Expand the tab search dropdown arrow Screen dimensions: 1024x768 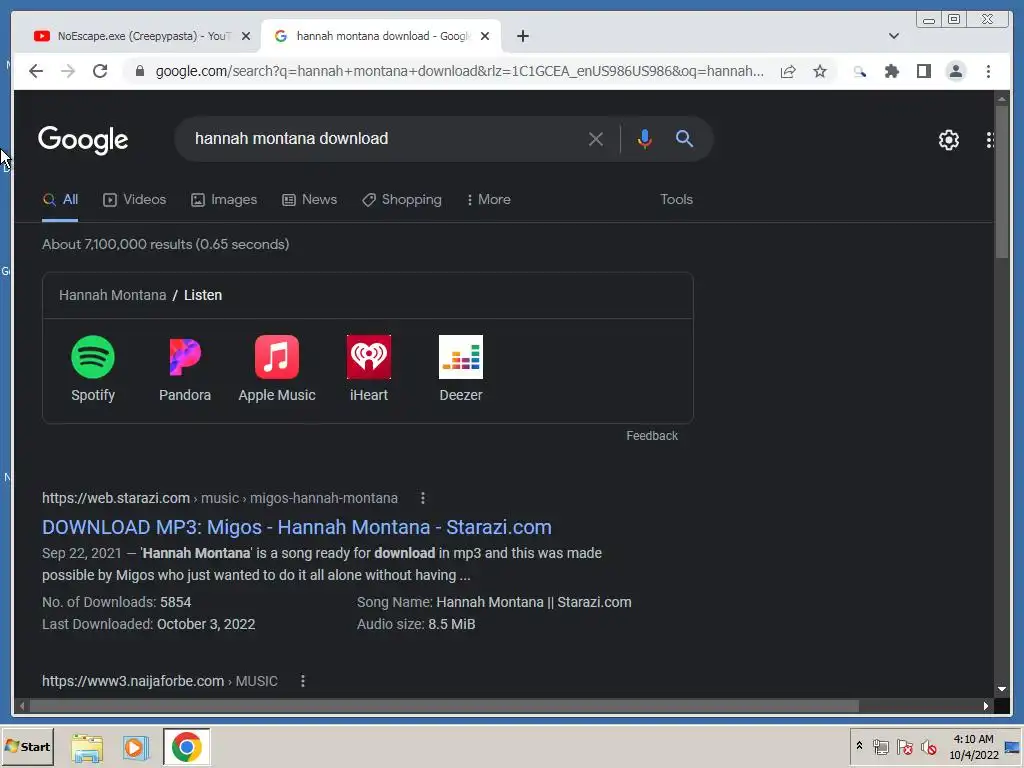(x=894, y=36)
